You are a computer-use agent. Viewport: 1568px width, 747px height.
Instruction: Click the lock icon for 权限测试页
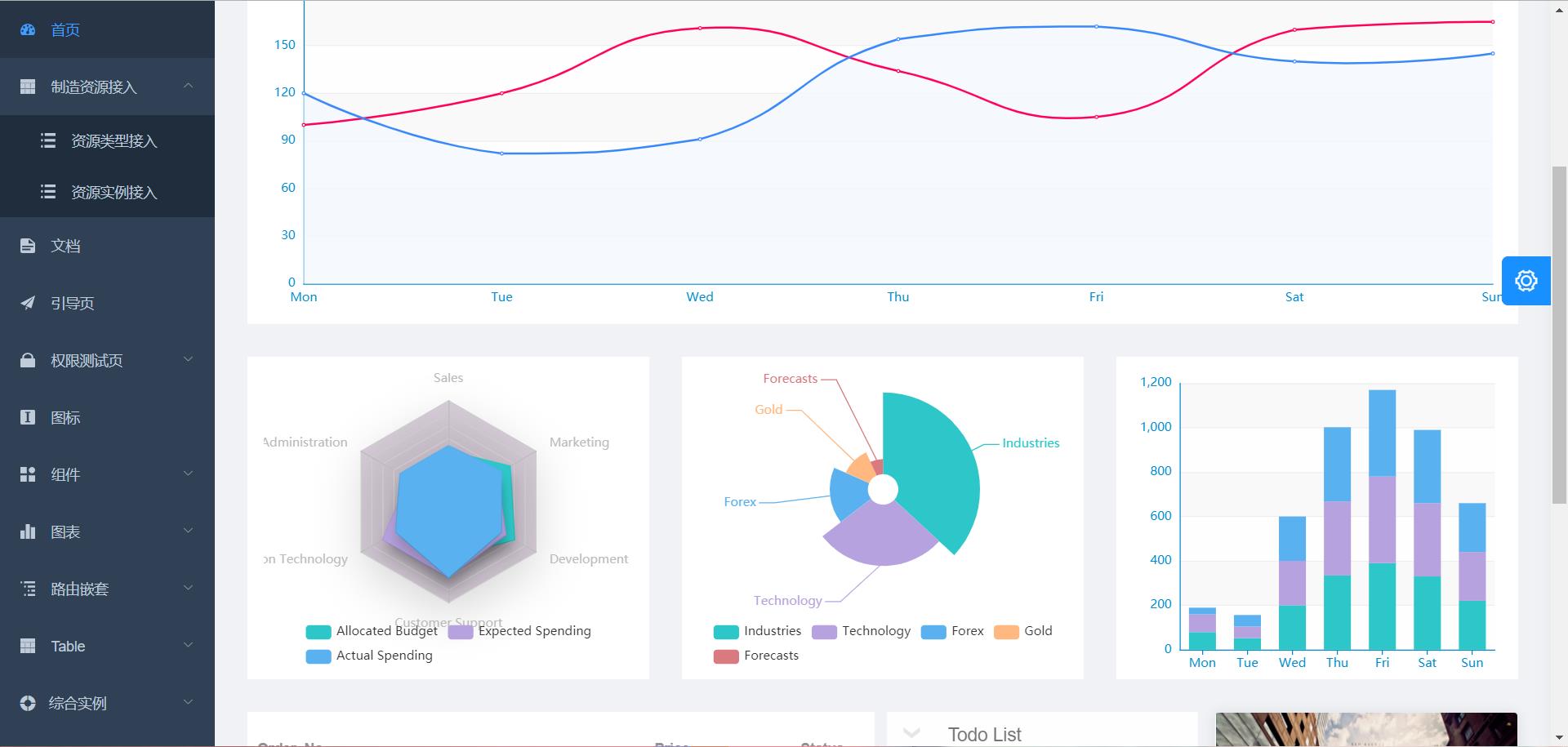pos(28,360)
